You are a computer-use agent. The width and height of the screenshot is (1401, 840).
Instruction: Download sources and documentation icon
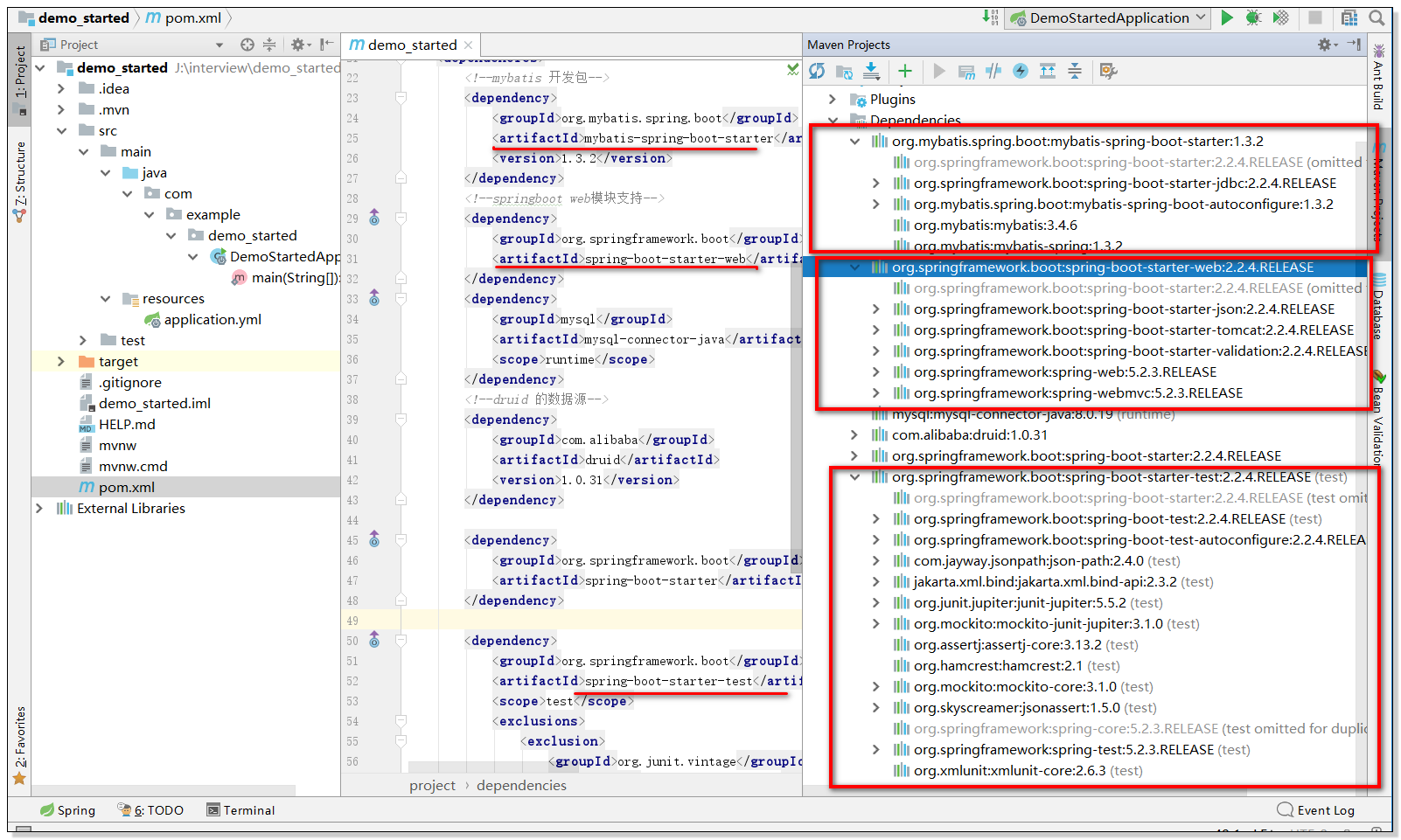coord(871,71)
